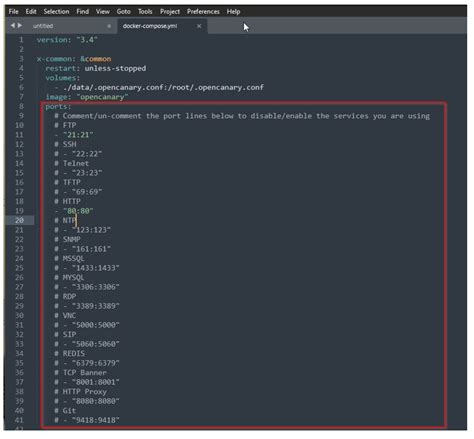Open the Goto menu
This screenshot has height=439, width=474.
coord(124,12)
